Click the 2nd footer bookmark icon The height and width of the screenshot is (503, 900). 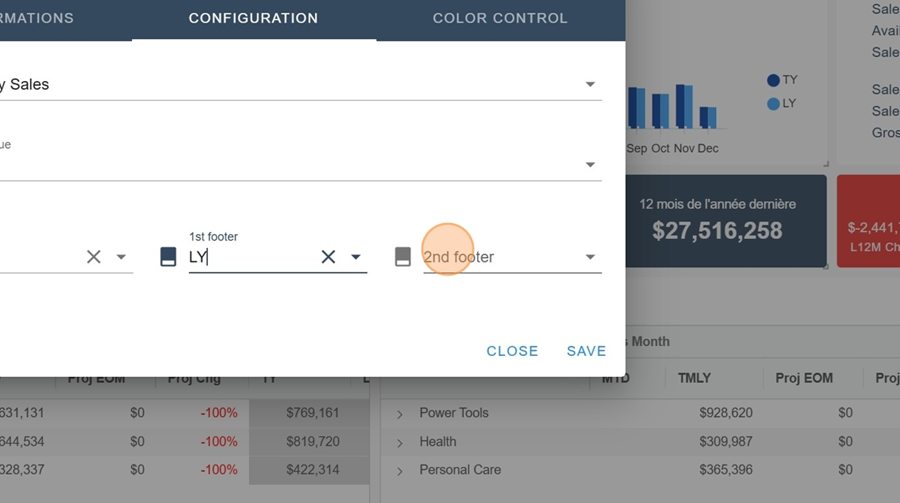pyautogui.click(x=403, y=257)
